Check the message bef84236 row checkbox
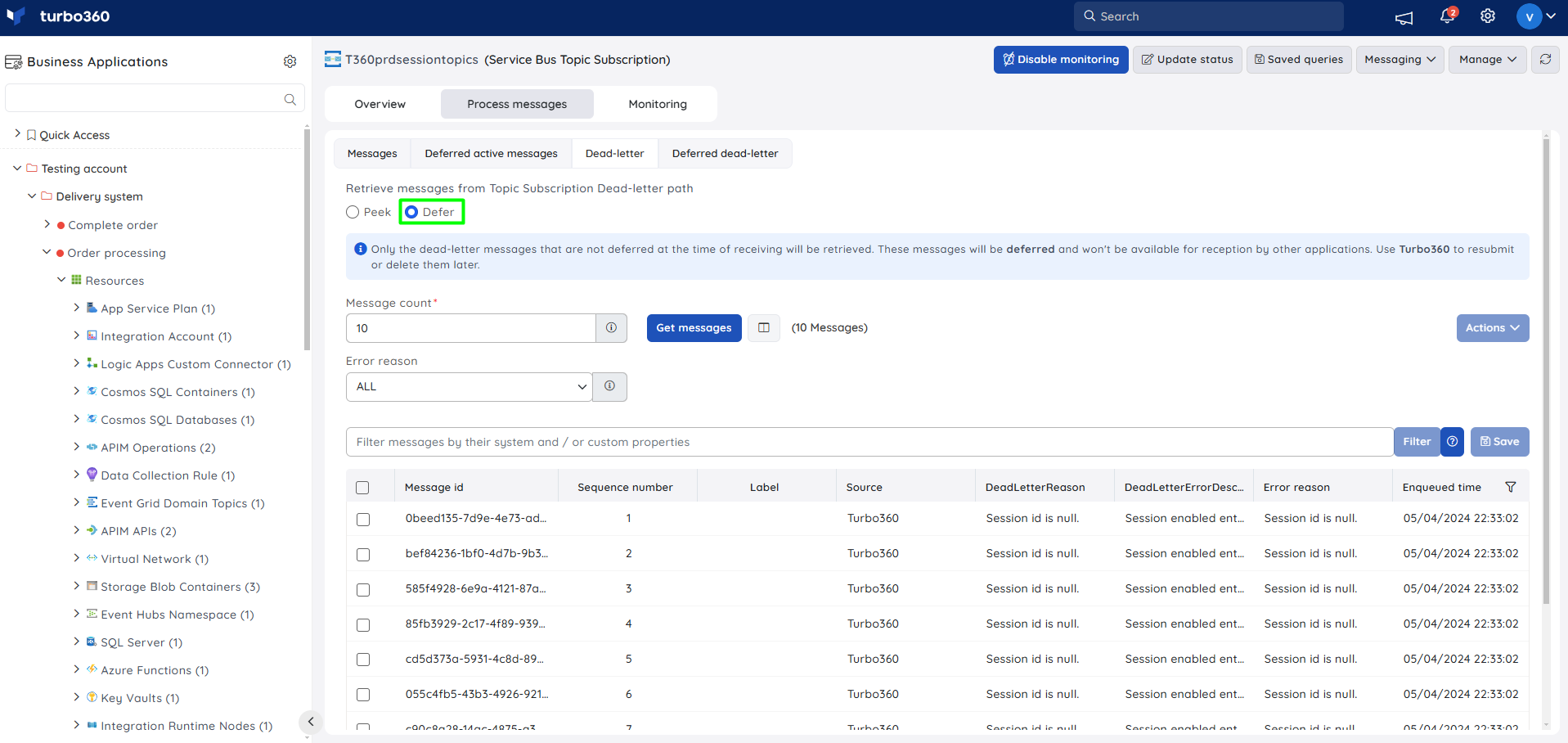Image resolution: width=1568 pixels, height=743 pixels. pyautogui.click(x=363, y=555)
